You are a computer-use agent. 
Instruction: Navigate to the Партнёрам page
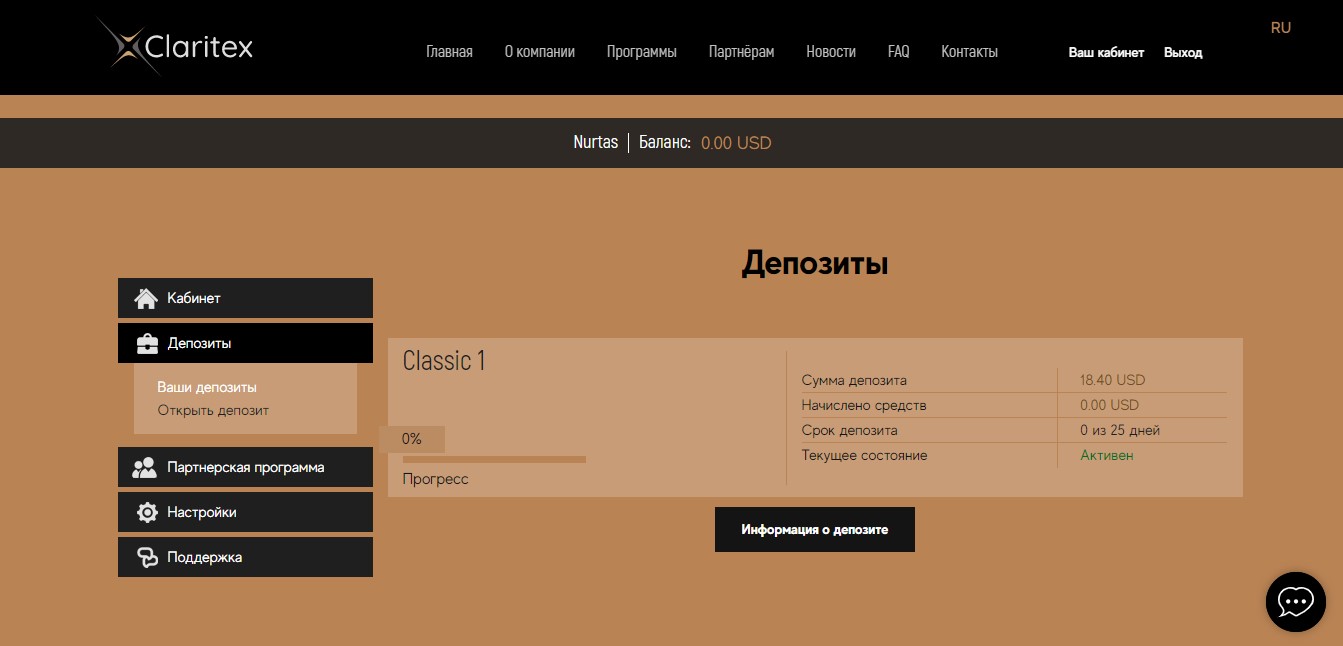741,52
